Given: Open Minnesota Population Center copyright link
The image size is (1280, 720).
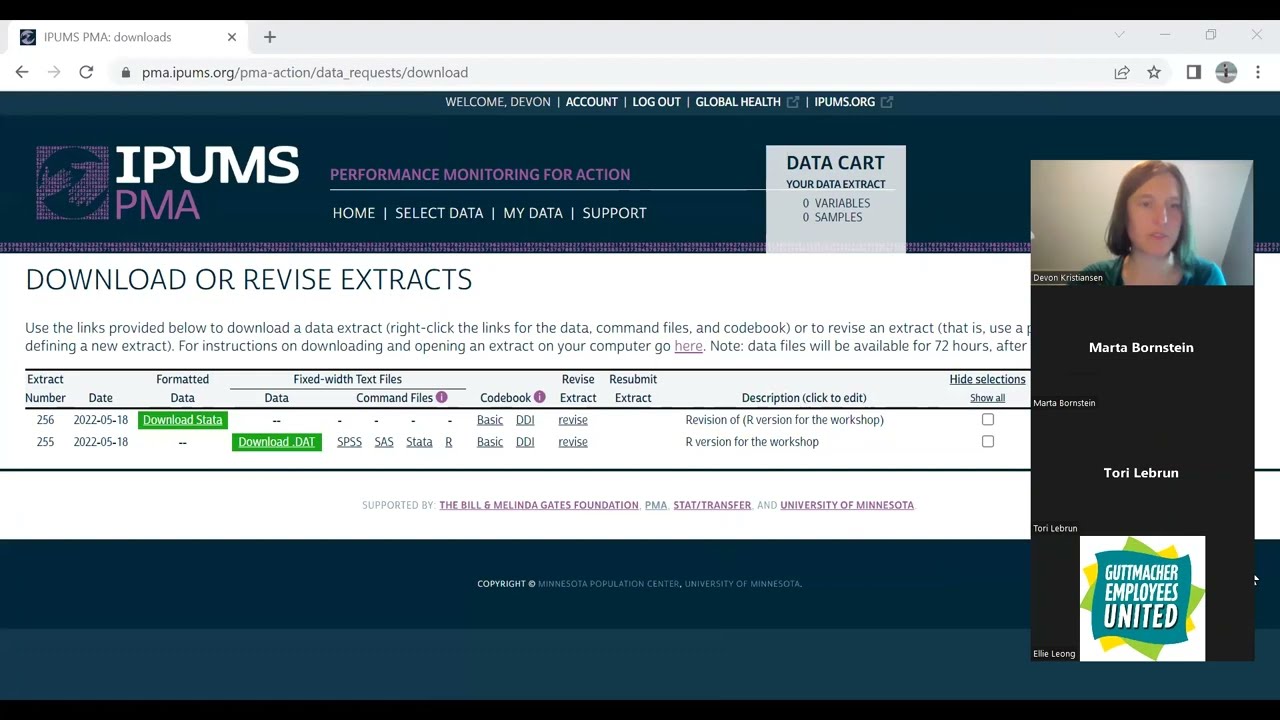Looking at the screenshot, I should point(608,584).
